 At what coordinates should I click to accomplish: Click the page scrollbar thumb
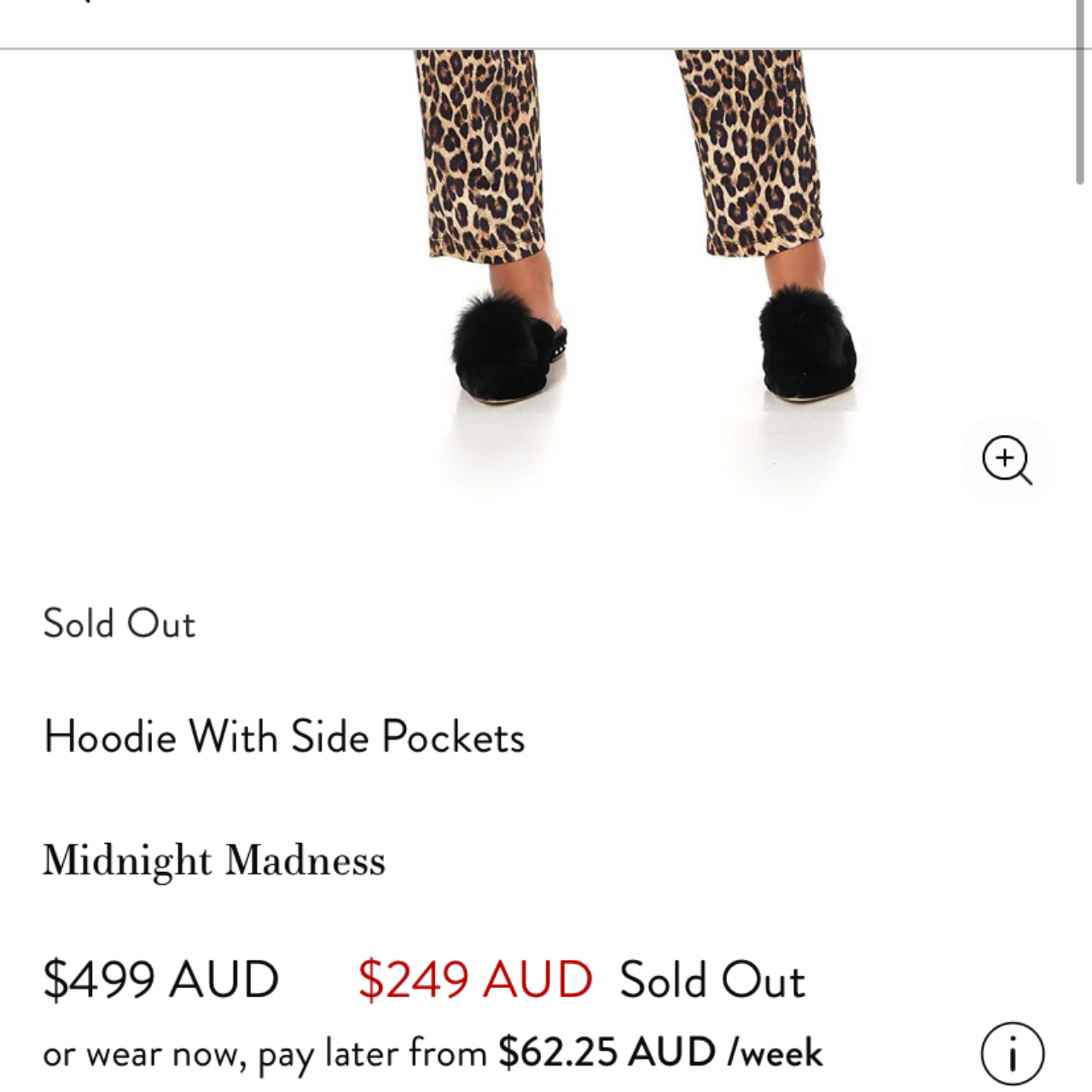coord(1080,94)
